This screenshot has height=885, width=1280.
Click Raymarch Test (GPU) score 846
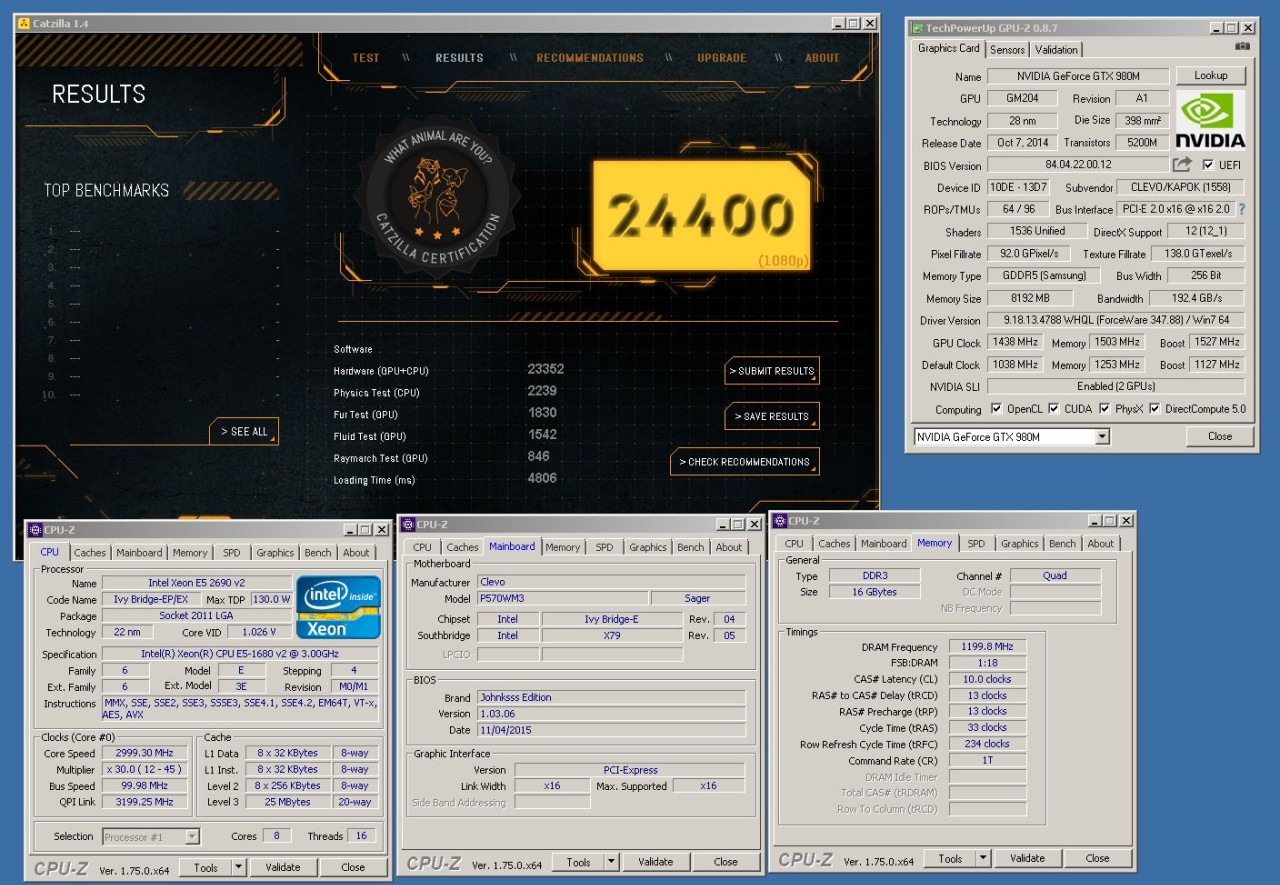point(538,456)
